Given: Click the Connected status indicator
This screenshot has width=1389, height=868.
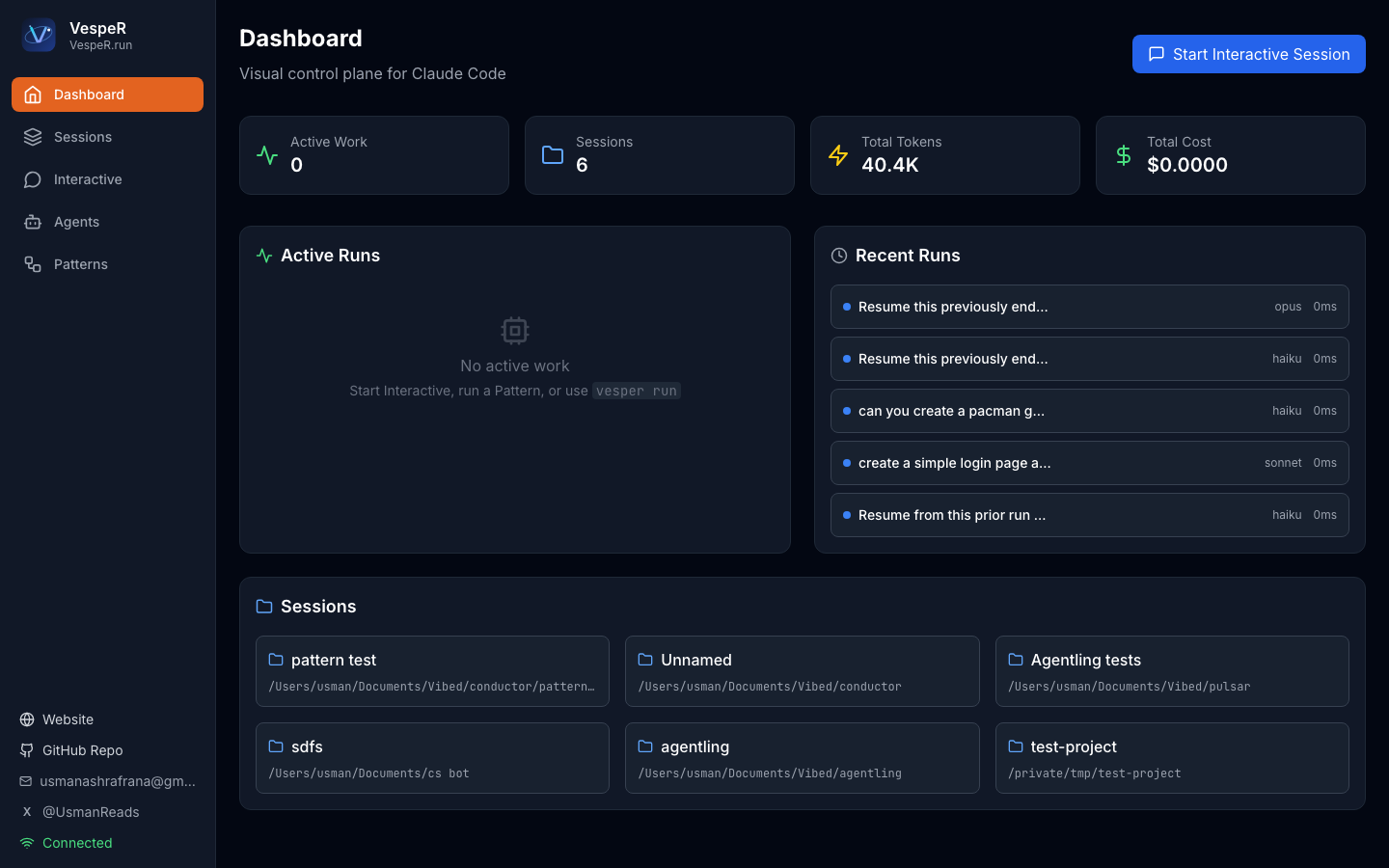Looking at the screenshot, I should click(66, 843).
